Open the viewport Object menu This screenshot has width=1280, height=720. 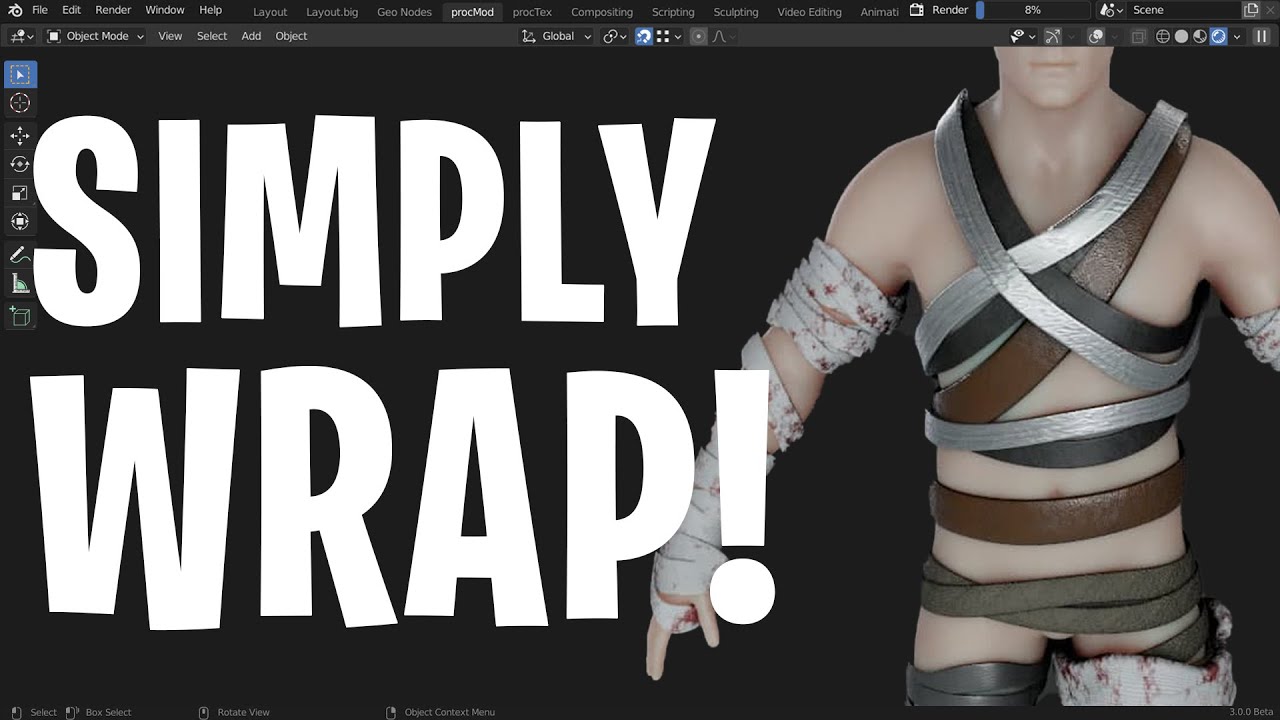[x=291, y=36]
